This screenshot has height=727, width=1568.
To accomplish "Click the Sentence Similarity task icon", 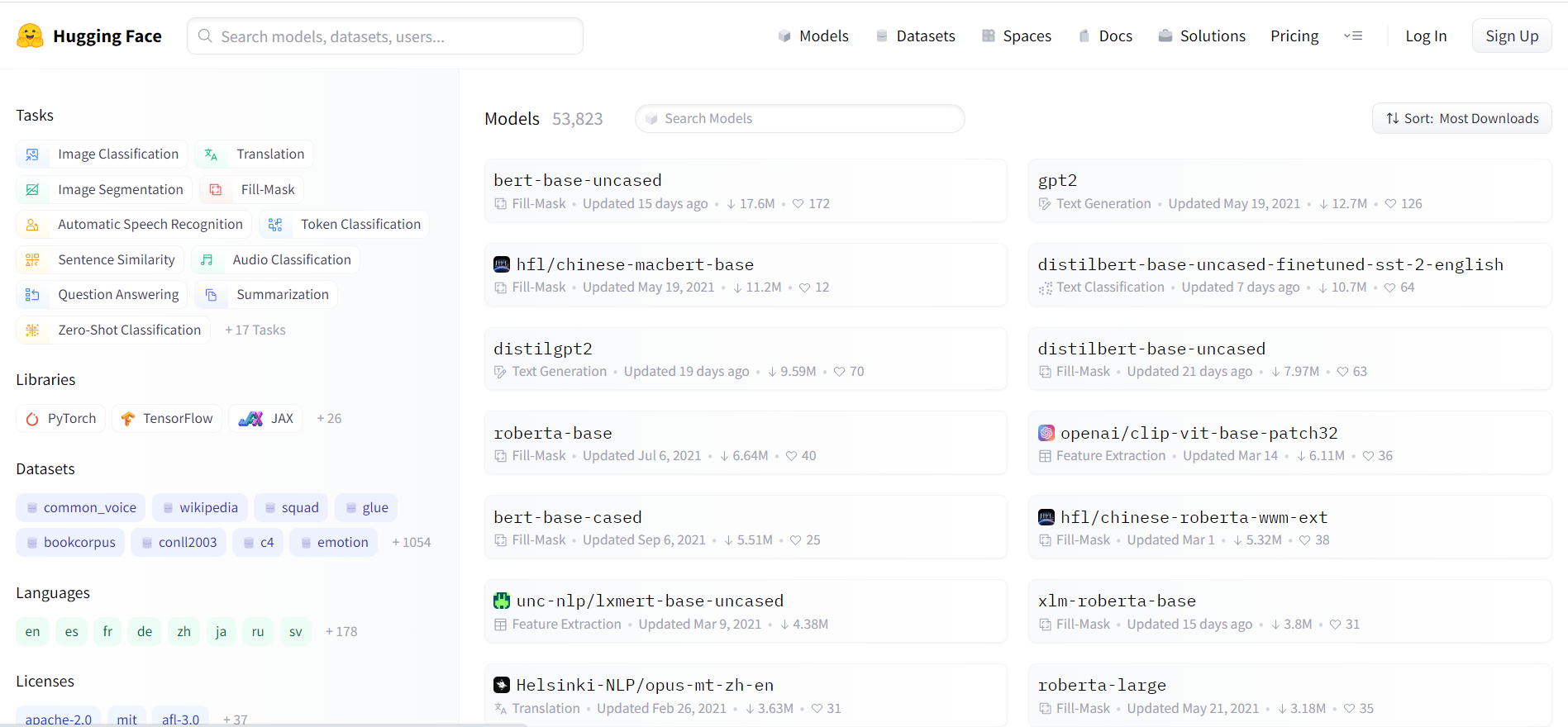I will pos(32,260).
